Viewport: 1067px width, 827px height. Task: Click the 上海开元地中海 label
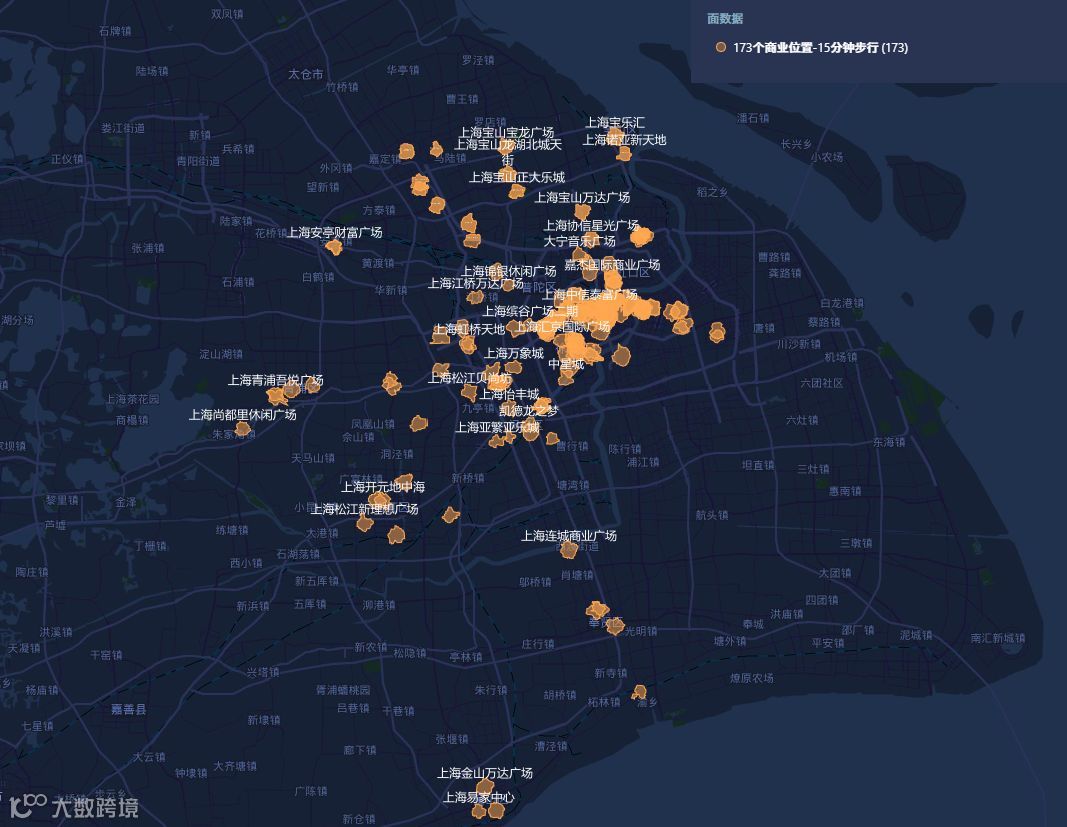tap(383, 487)
